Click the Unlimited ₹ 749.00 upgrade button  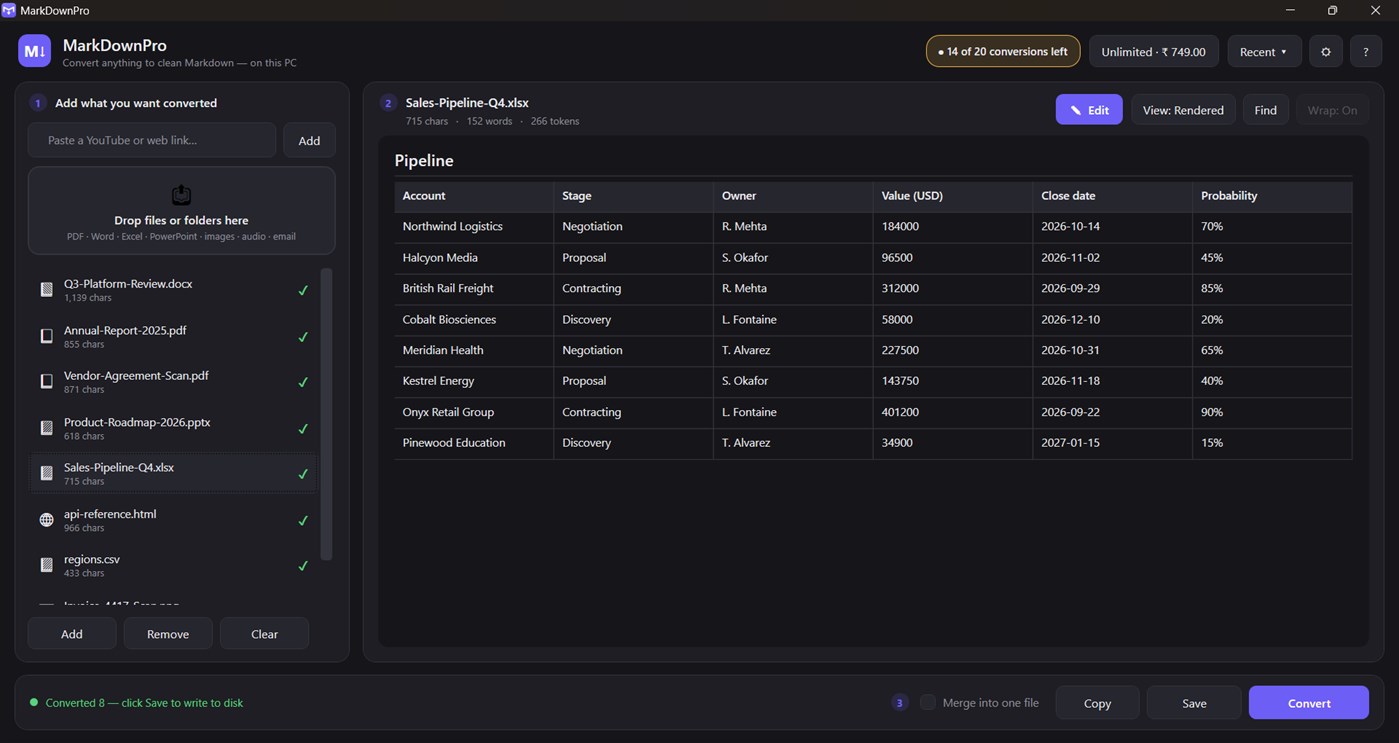tap(1153, 52)
